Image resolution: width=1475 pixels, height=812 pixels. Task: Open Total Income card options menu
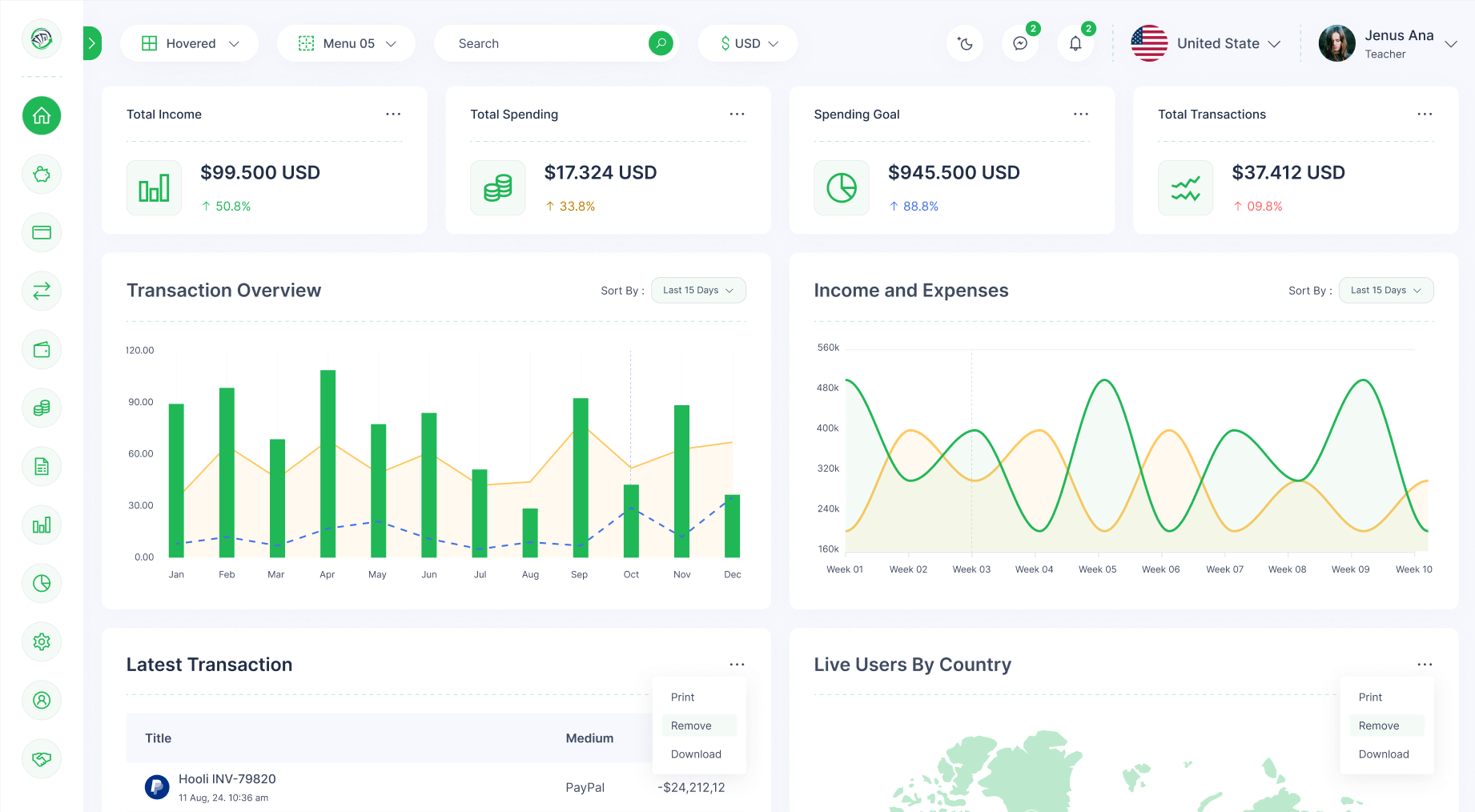(392, 115)
